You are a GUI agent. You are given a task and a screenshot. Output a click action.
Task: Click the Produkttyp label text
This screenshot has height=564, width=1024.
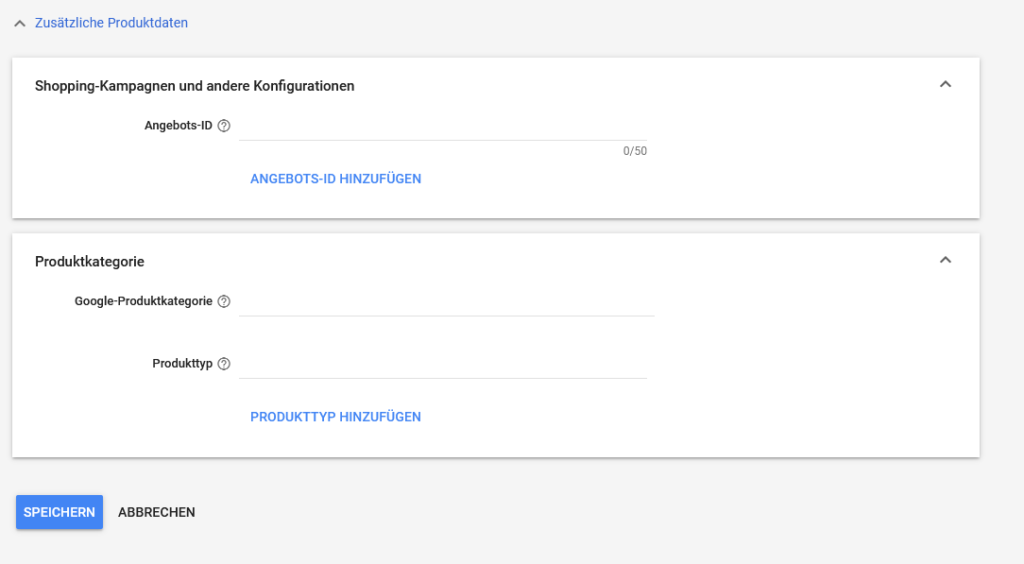[181, 364]
